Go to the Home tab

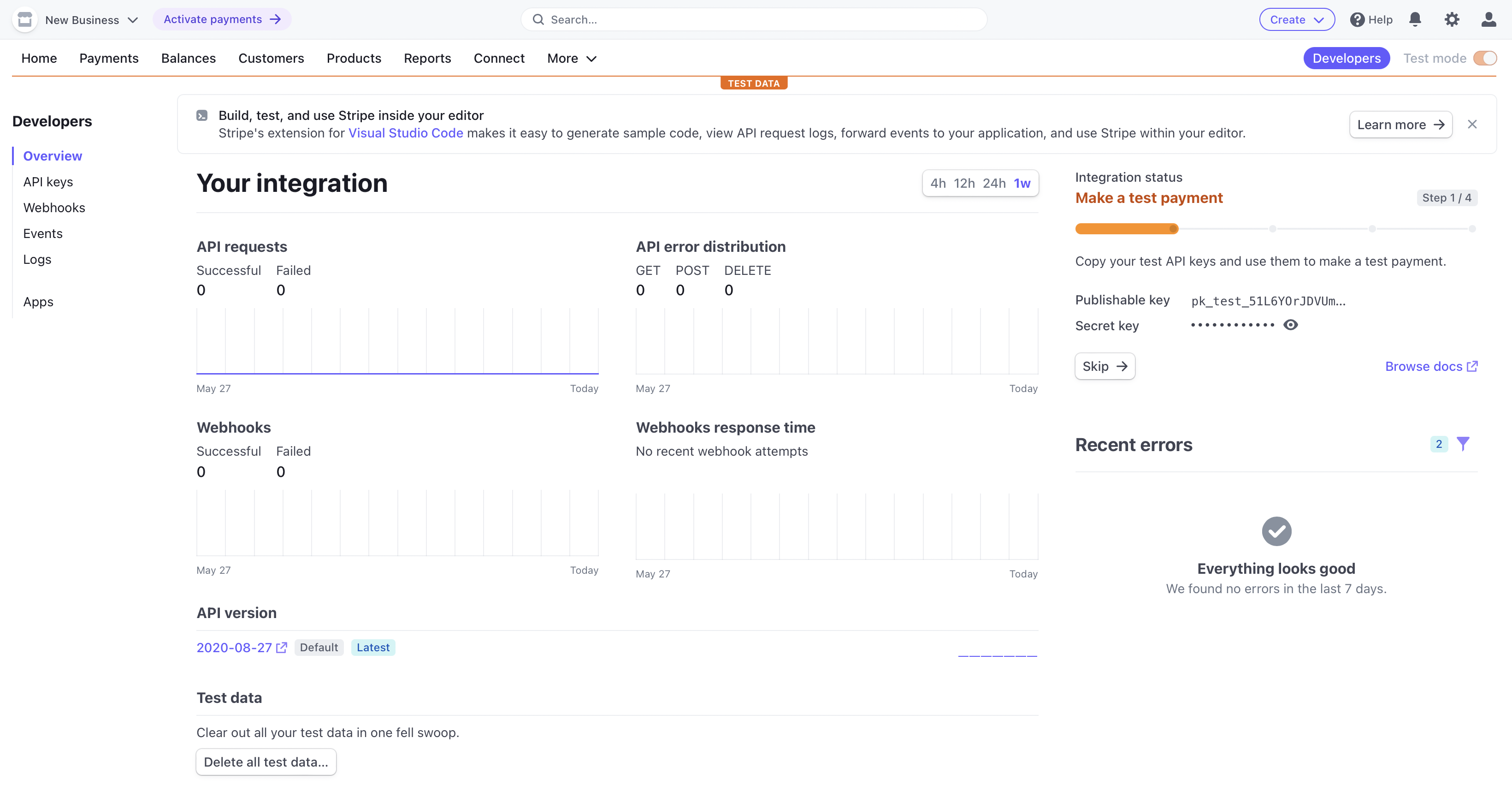coord(39,58)
